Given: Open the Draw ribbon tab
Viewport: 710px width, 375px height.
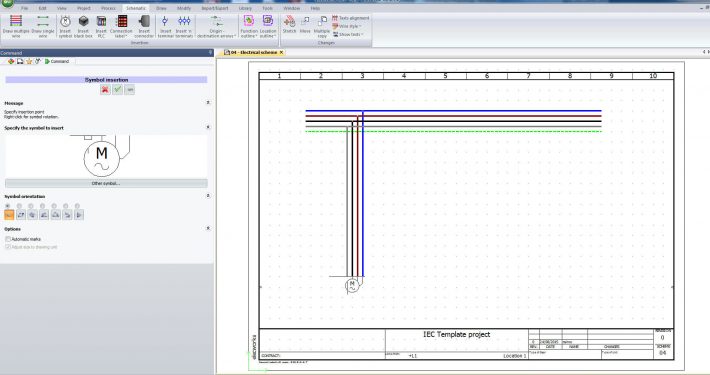Looking at the screenshot, I should (161, 8).
